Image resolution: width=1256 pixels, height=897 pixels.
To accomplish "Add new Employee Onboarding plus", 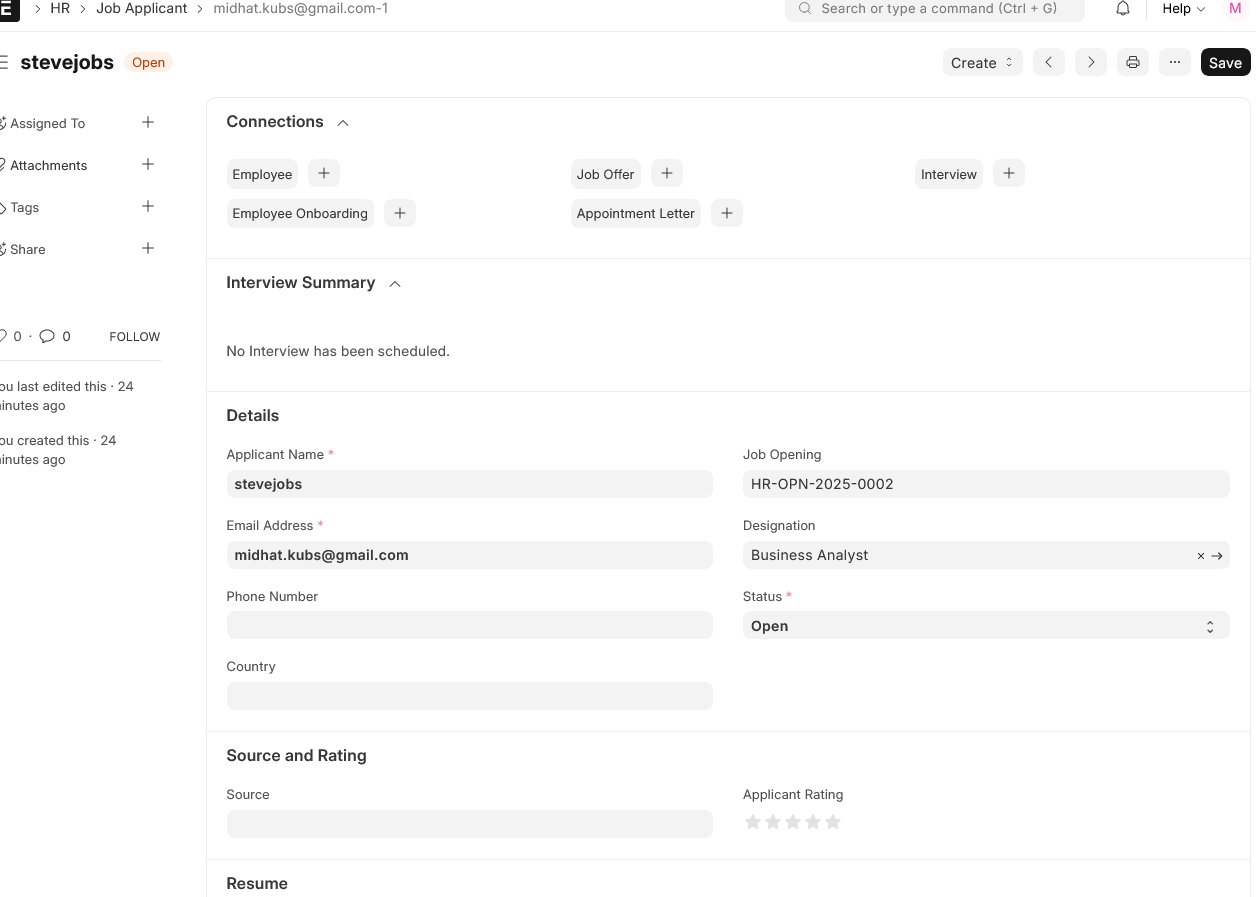I will 400,213.
